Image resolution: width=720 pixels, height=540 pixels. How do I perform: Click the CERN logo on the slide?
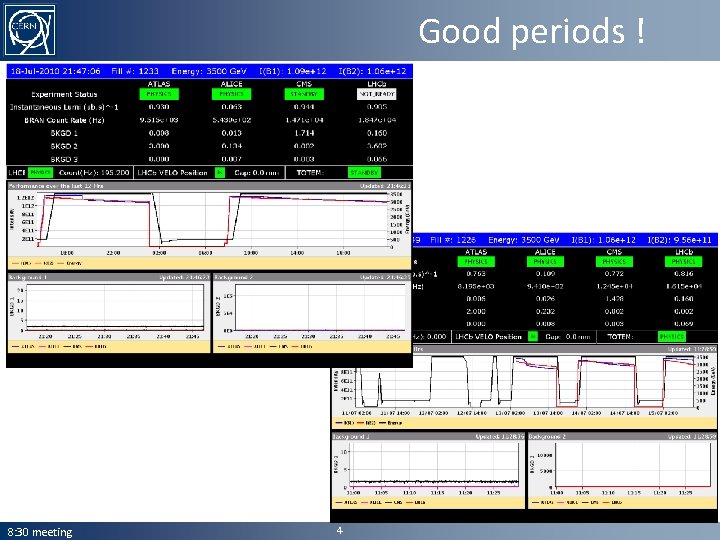click(30, 30)
